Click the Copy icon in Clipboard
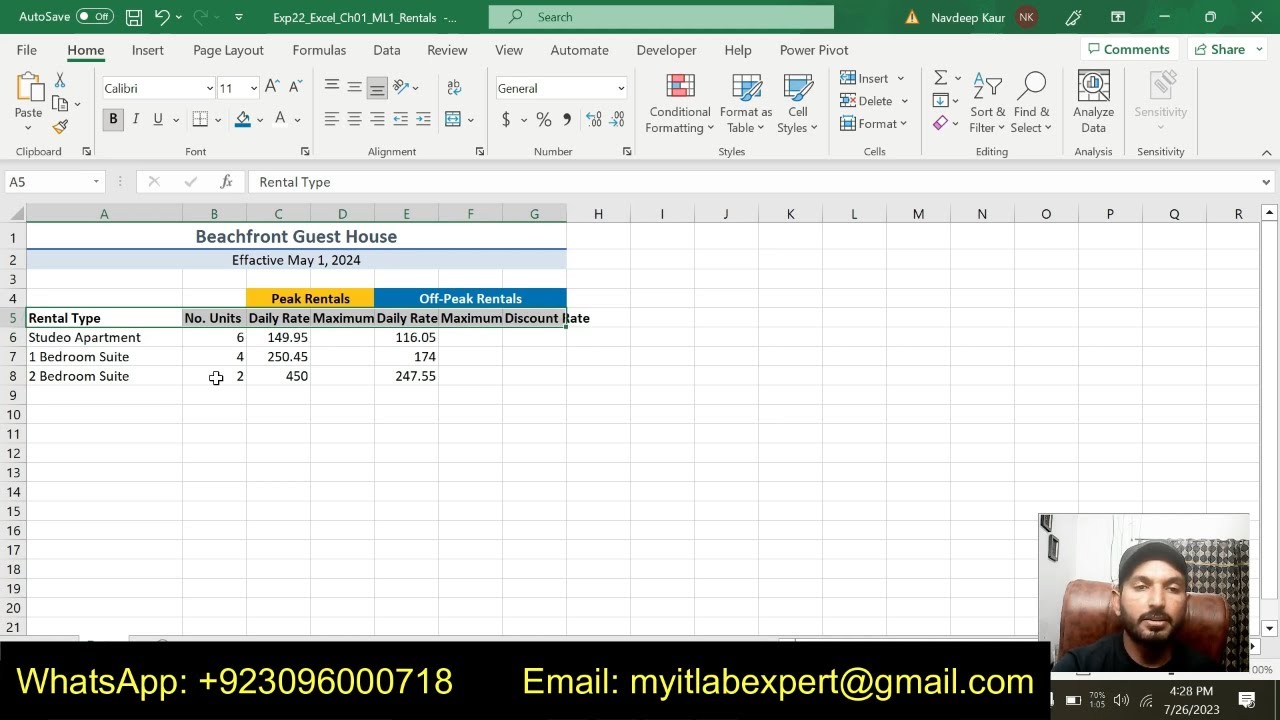The height and width of the screenshot is (720, 1280). point(60,103)
